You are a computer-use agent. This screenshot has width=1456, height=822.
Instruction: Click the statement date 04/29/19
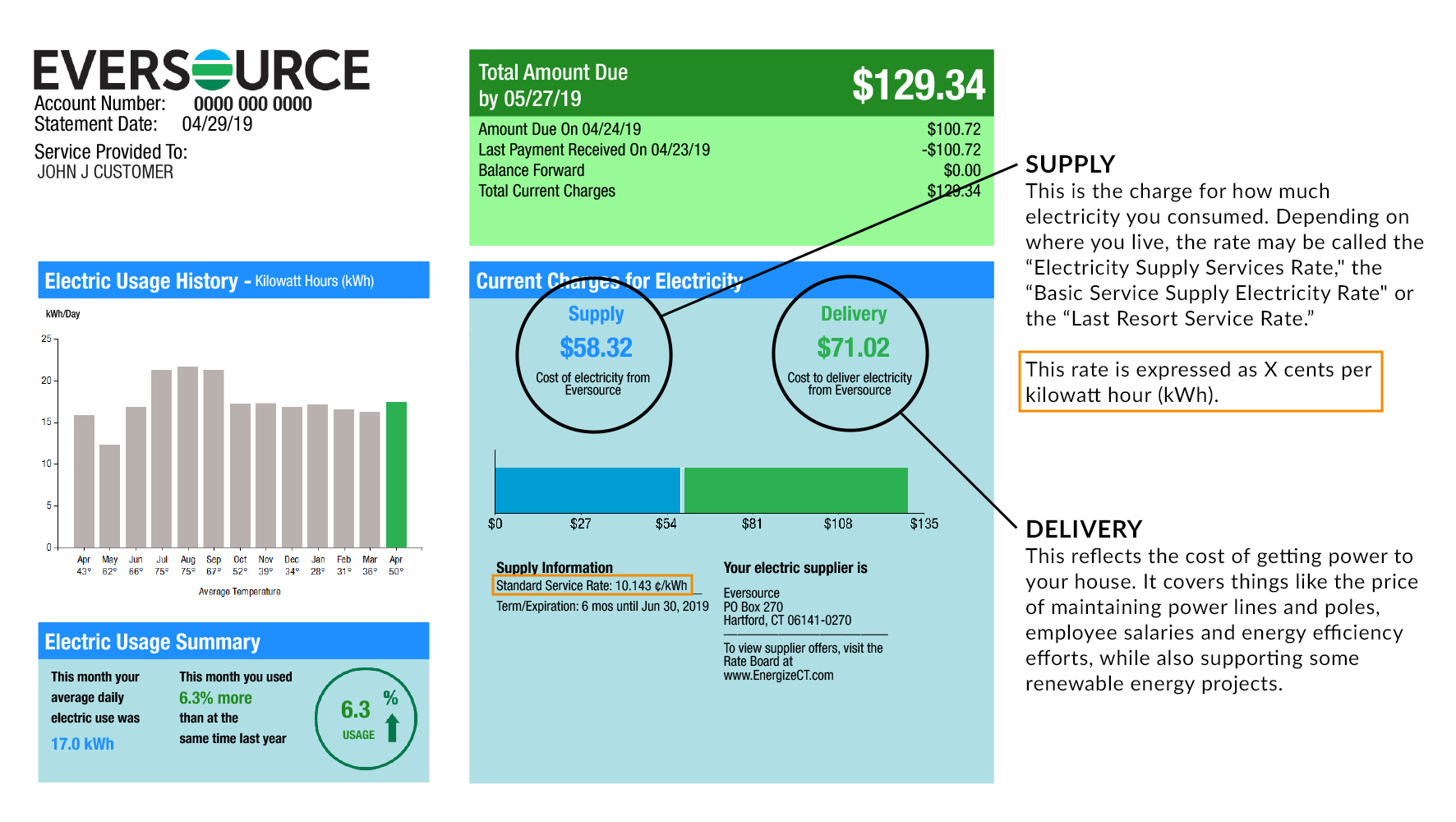pos(217,124)
